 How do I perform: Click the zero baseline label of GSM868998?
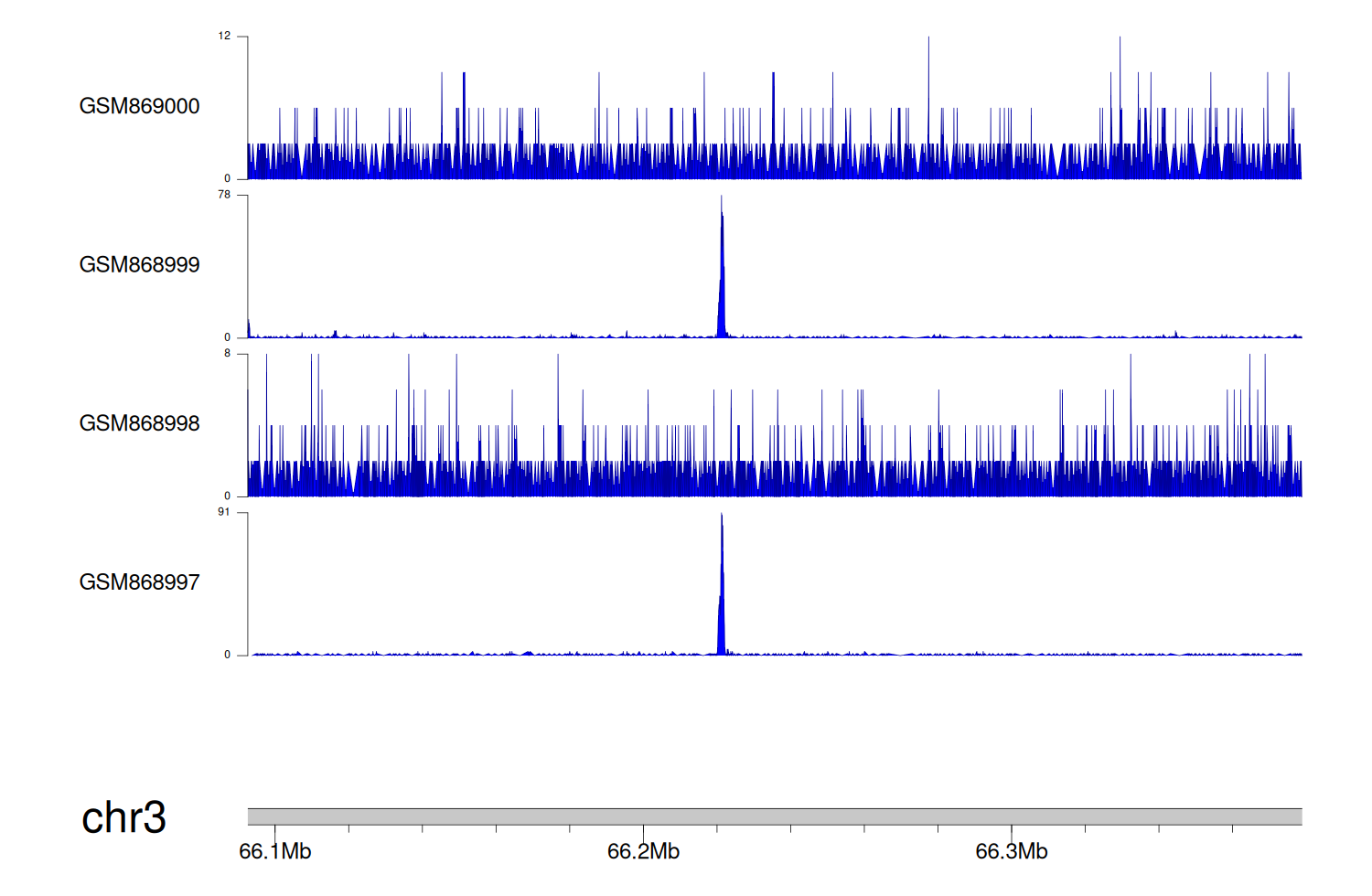pyautogui.click(x=227, y=496)
